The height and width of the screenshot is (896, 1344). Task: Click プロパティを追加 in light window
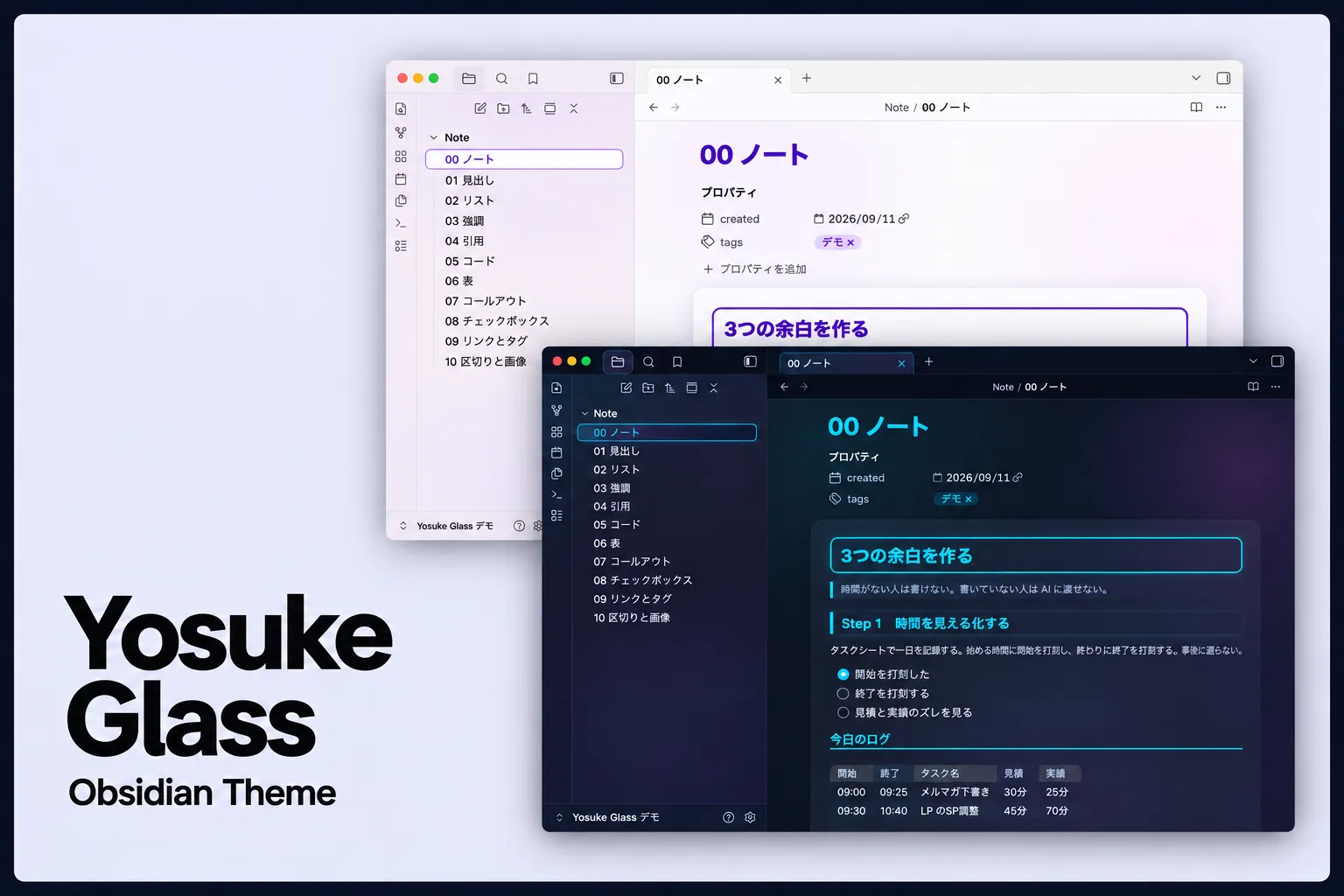tap(754, 269)
